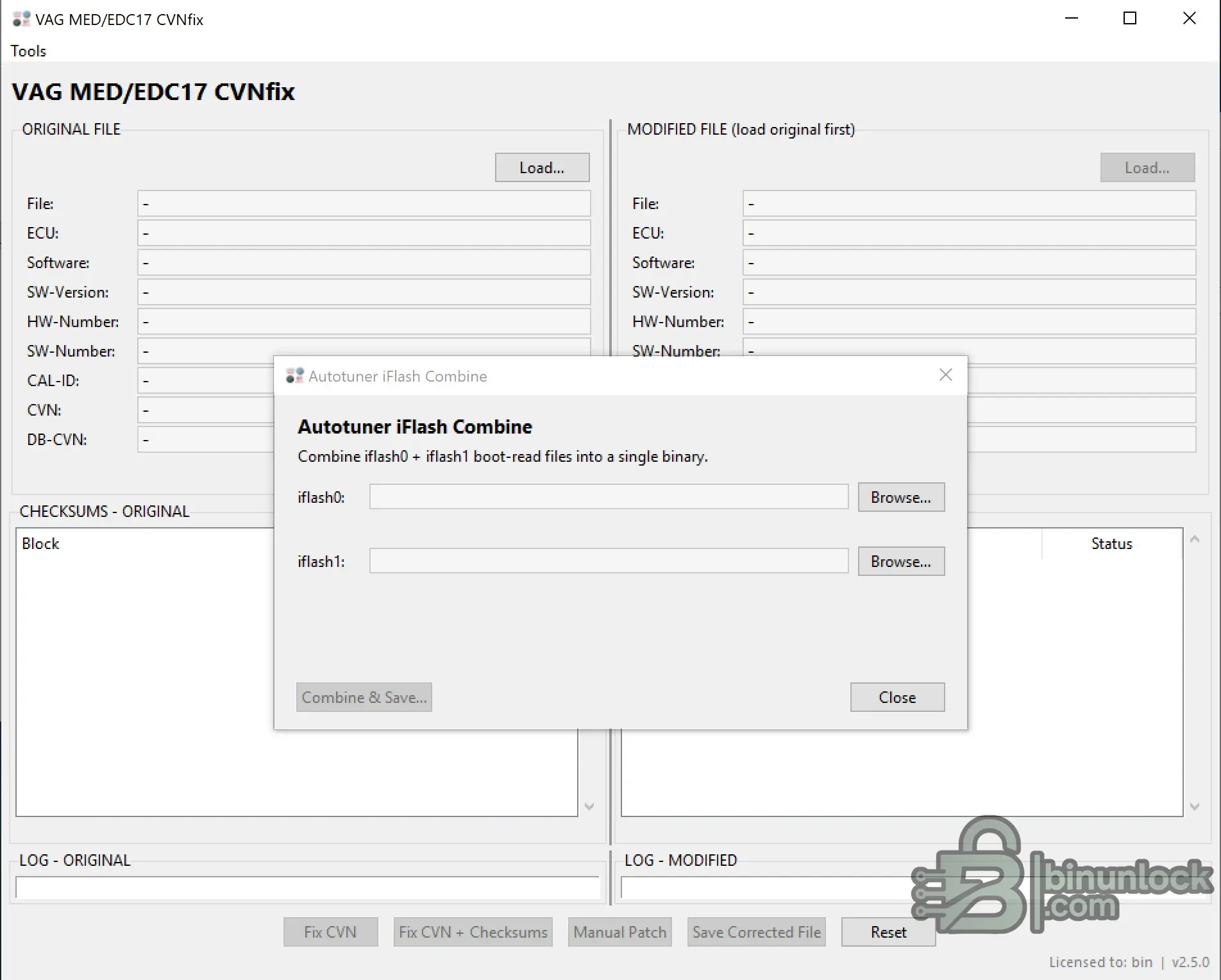Image resolution: width=1221 pixels, height=980 pixels.
Task: Click original HW-Number field
Action: pos(364,321)
